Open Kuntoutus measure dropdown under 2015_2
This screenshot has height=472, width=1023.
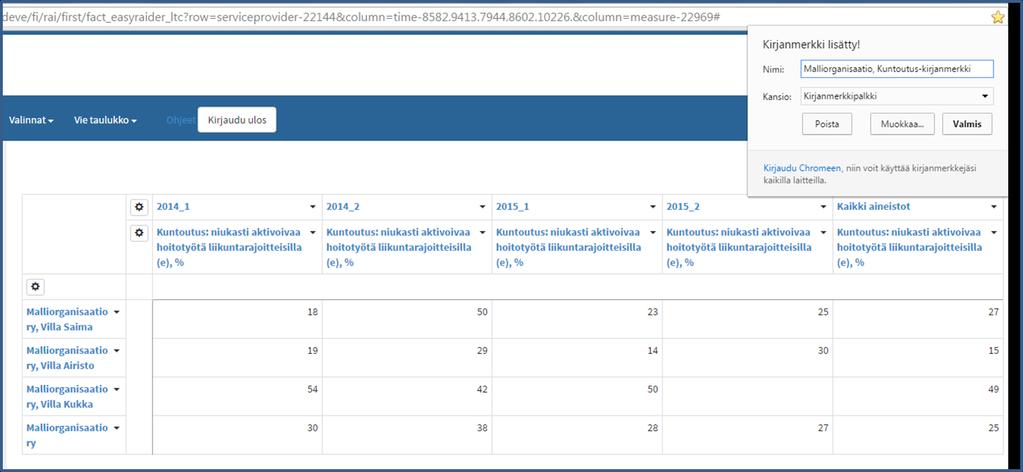[823, 232]
